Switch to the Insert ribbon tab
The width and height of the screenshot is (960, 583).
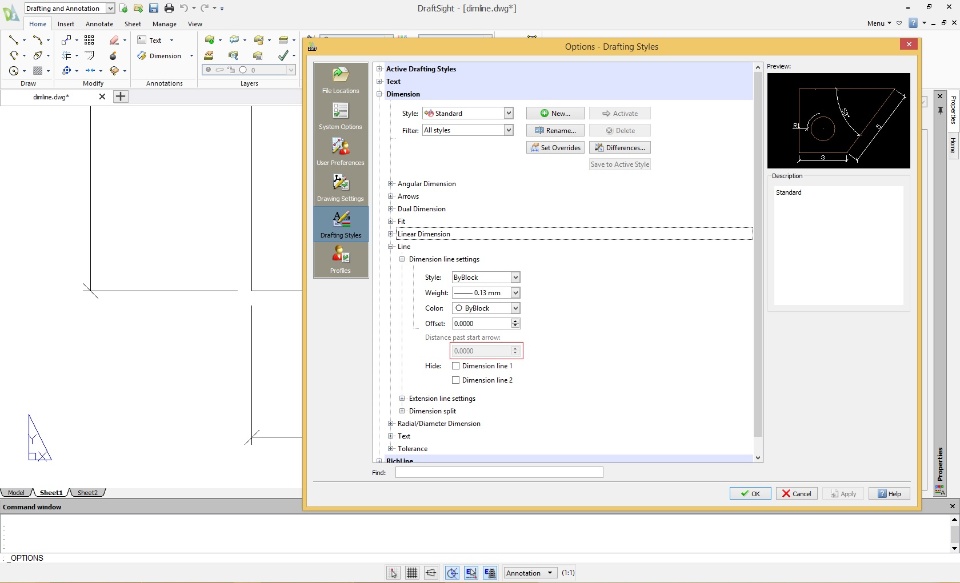(x=66, y=23)
